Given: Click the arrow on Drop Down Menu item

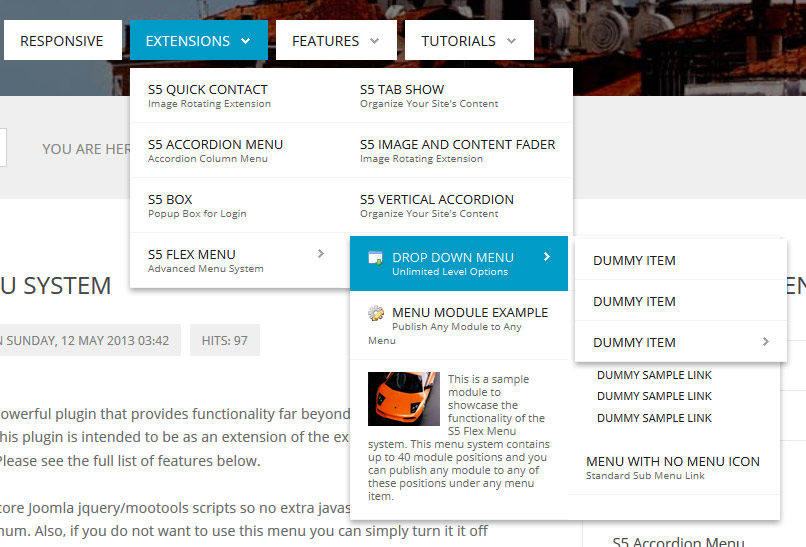Looking at the screenshot, I should pos(547,257).
